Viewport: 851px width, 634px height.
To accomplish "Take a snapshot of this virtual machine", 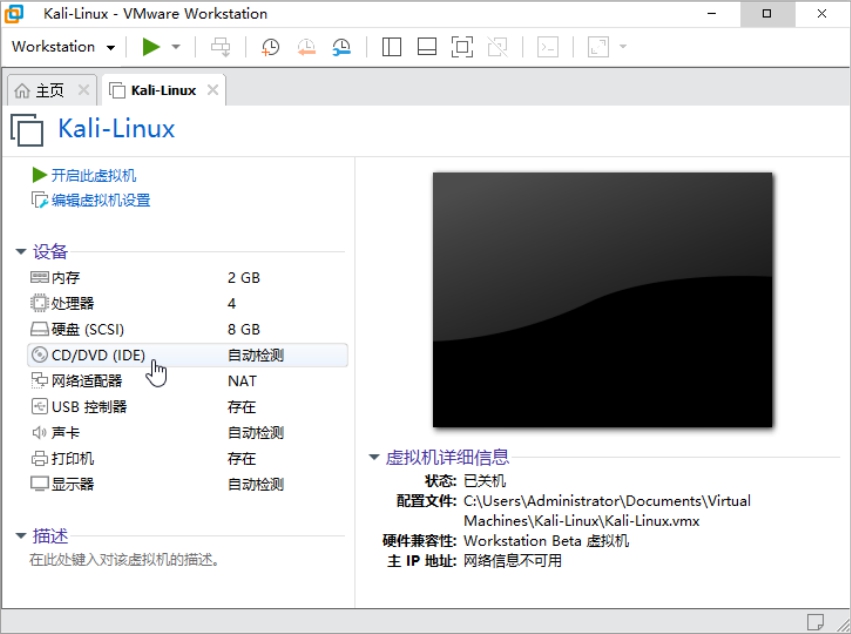I will pyautogui.click(x=270, y=47).
